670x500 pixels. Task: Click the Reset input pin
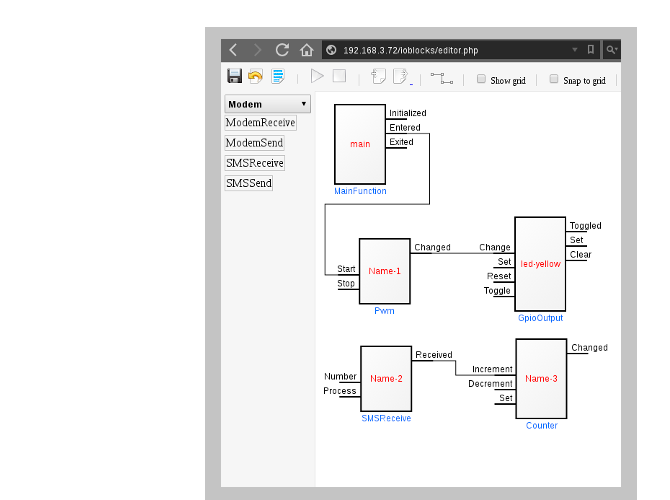point(499,276)
